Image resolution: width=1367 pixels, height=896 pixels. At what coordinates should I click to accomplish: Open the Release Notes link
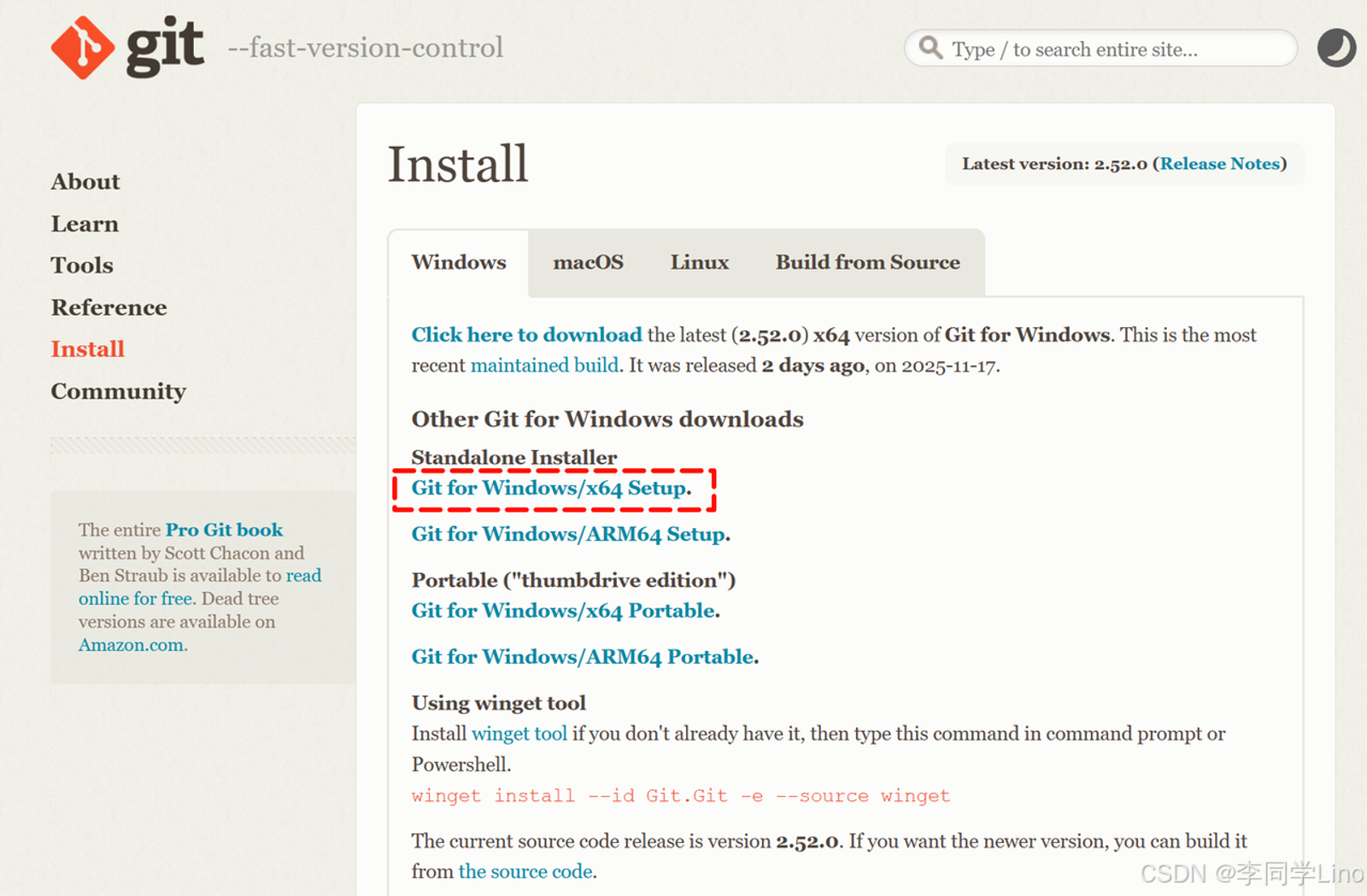click(1220, 164)
